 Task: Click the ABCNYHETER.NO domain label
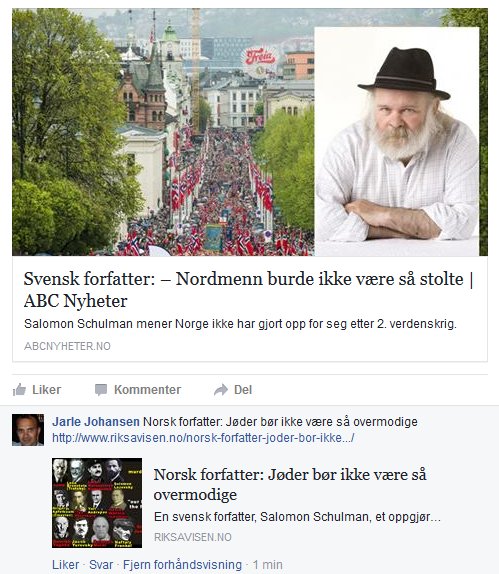point(67,346)
